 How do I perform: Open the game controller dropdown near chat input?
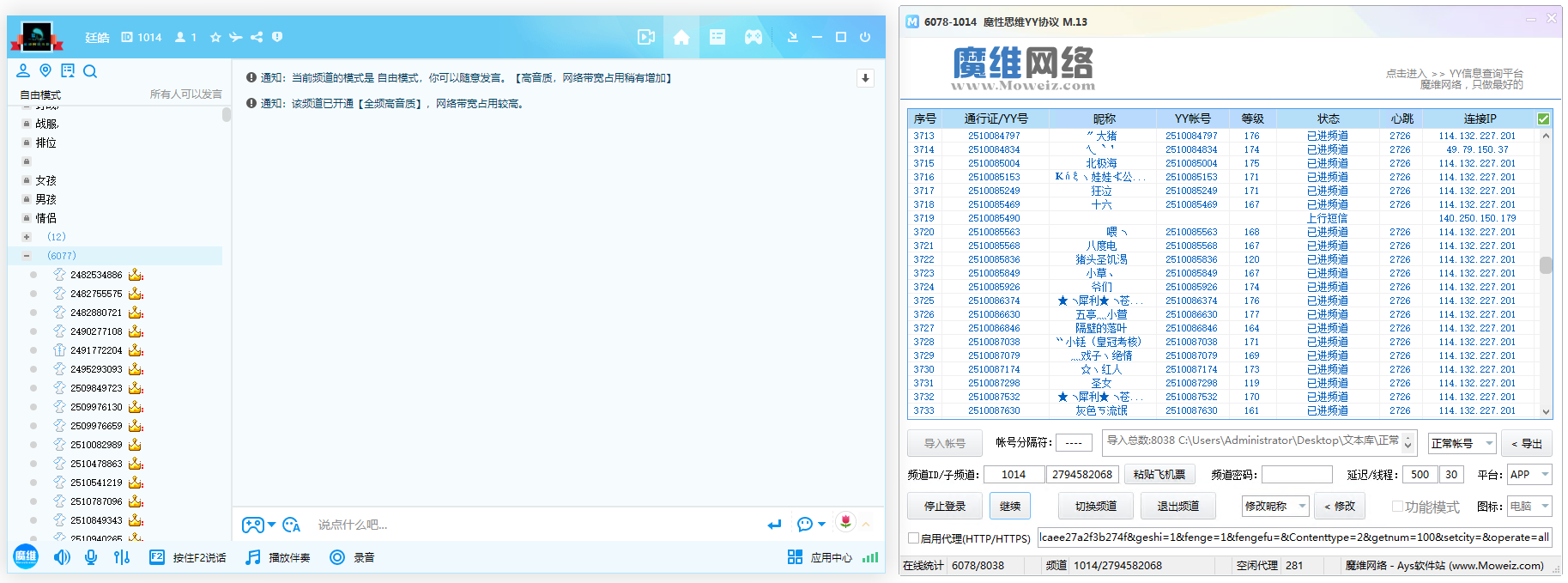tap(258, 525)
